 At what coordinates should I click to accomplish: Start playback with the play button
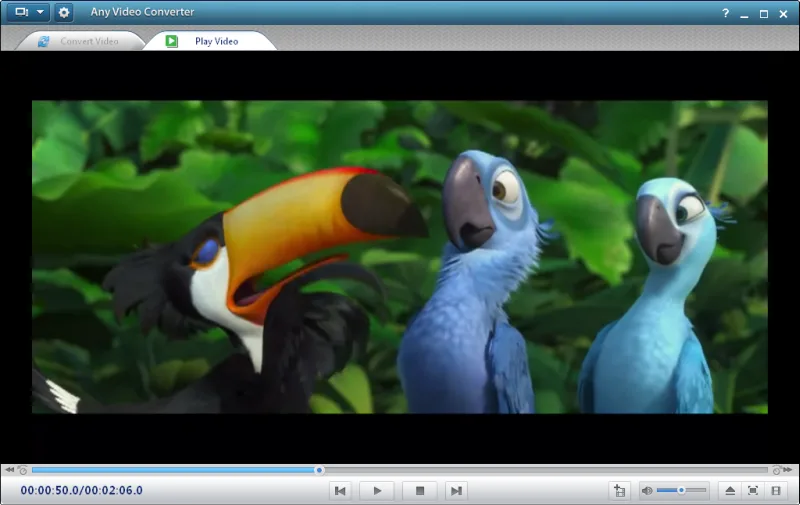point(377,491)
